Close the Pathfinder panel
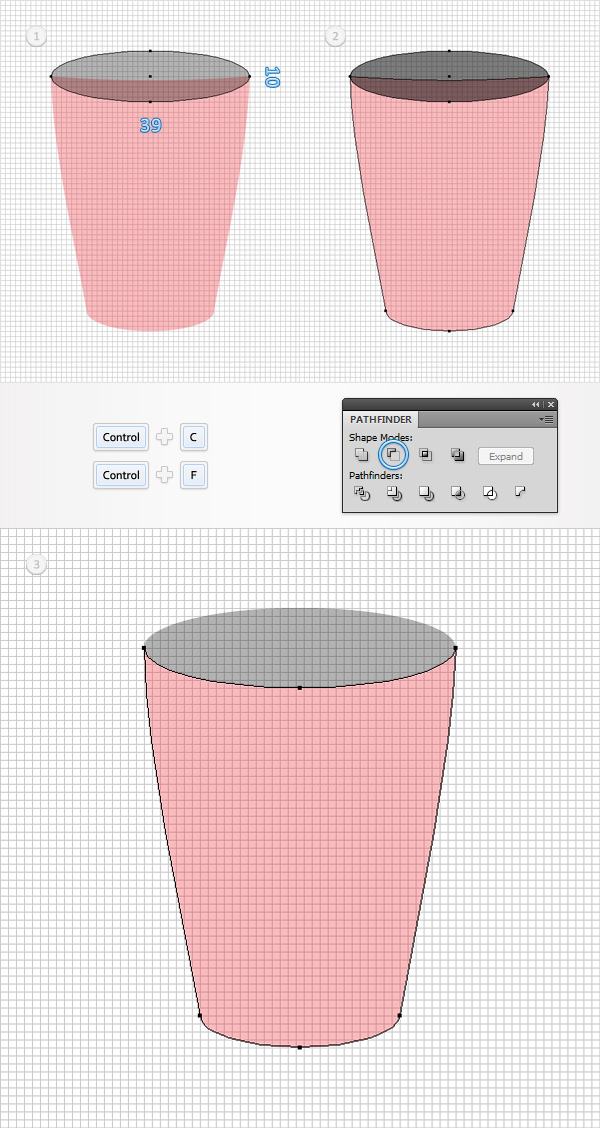 [x=550, y=404]
